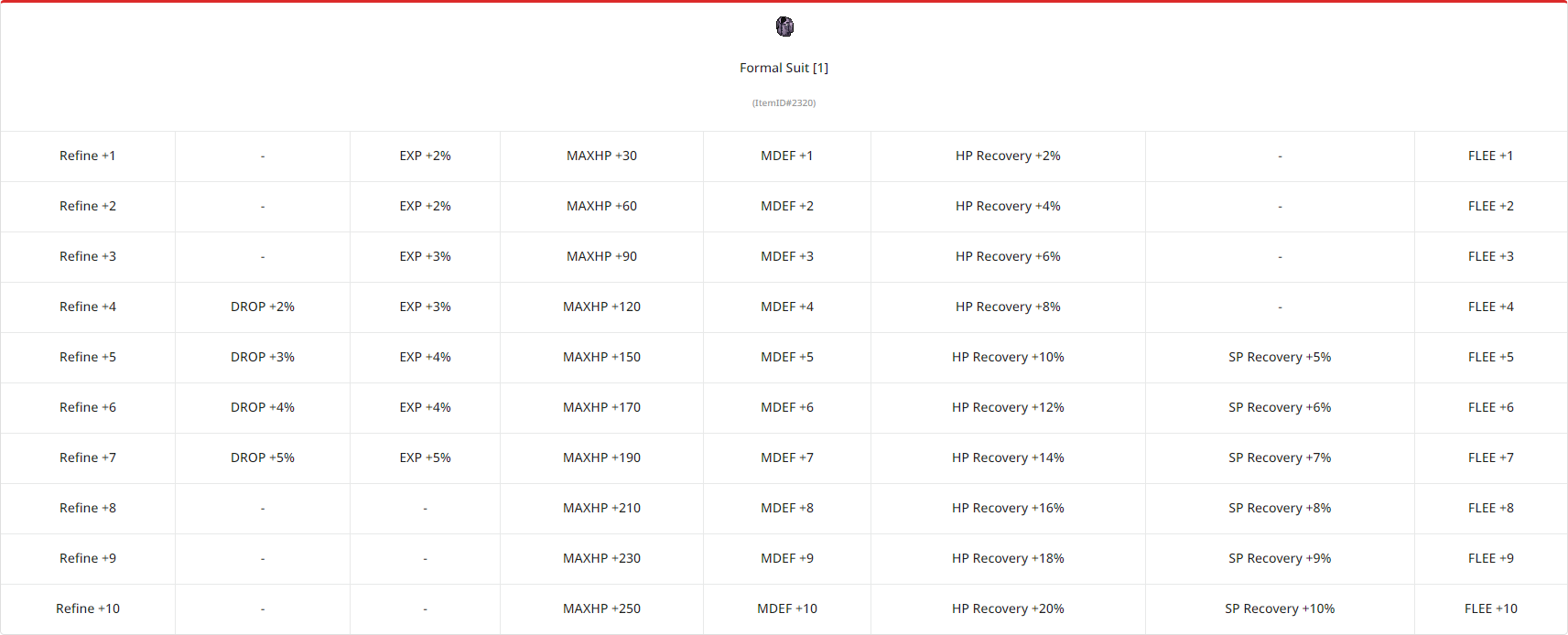Select the SP Recovery +5% cell
Viewport: 1568px width, 635px height.
click(1280, 357)
